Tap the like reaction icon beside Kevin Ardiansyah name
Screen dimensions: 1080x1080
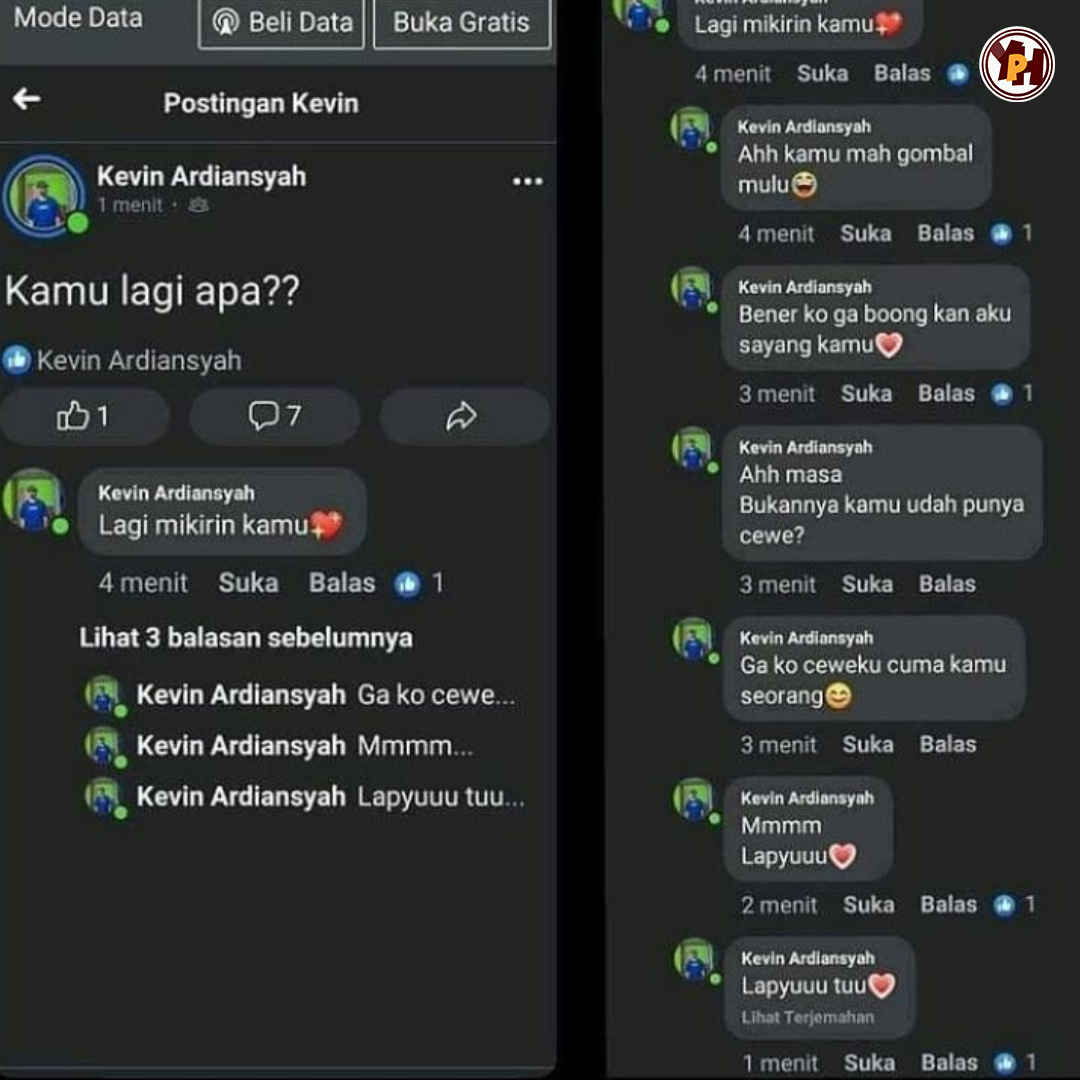[17, 360]
